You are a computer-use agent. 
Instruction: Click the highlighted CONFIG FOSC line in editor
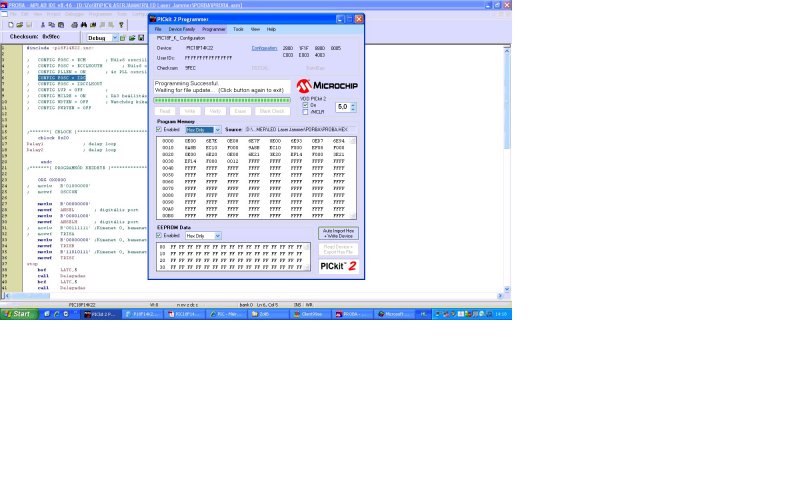[62, 78]
